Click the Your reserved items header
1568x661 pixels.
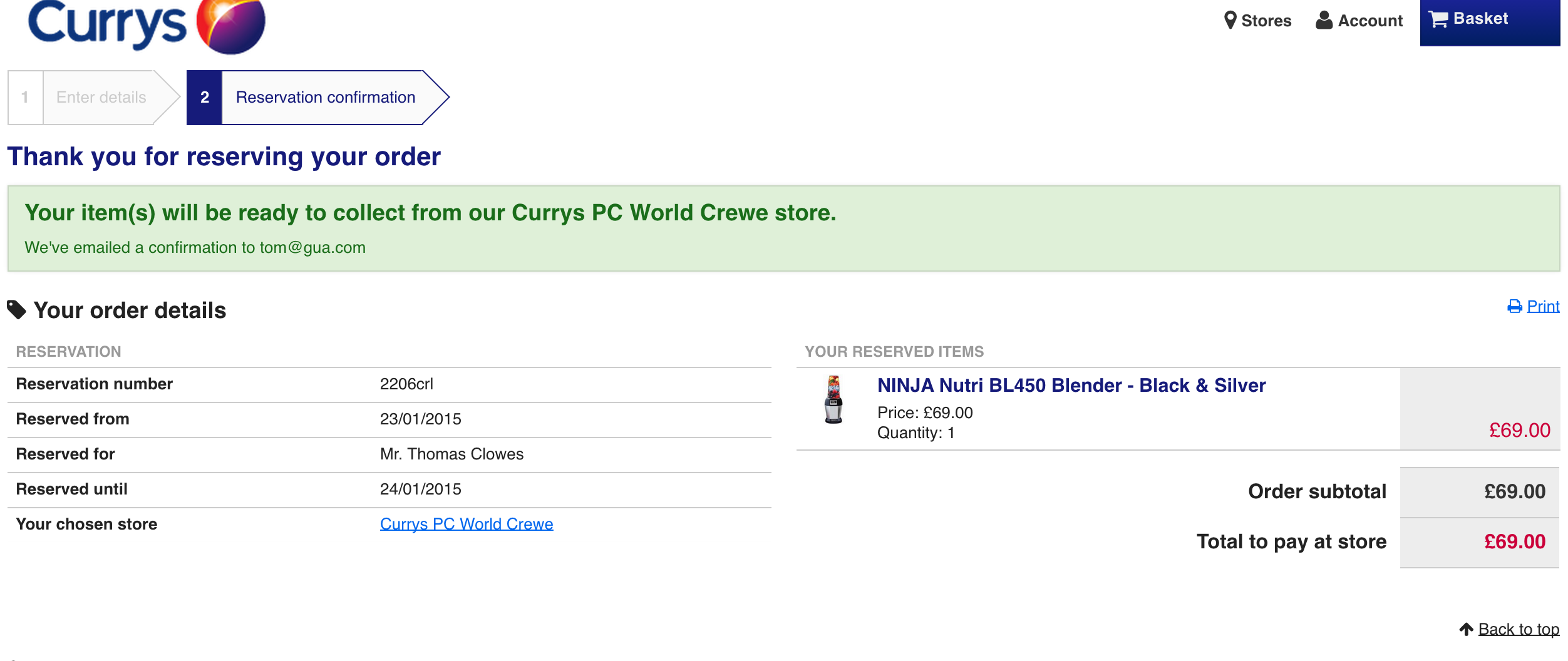tap(894, 351)
